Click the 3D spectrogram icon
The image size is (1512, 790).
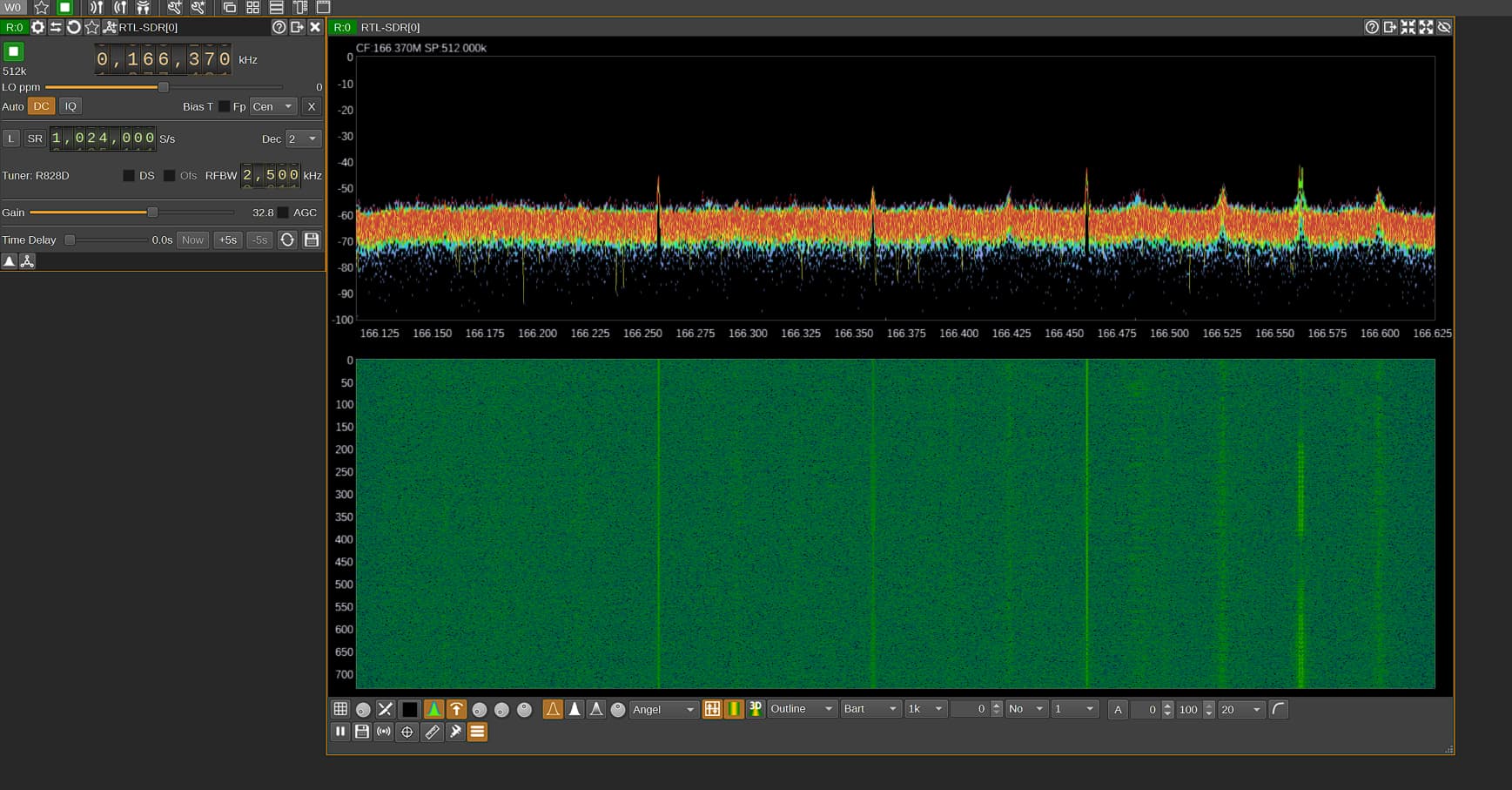click(756, 709)
